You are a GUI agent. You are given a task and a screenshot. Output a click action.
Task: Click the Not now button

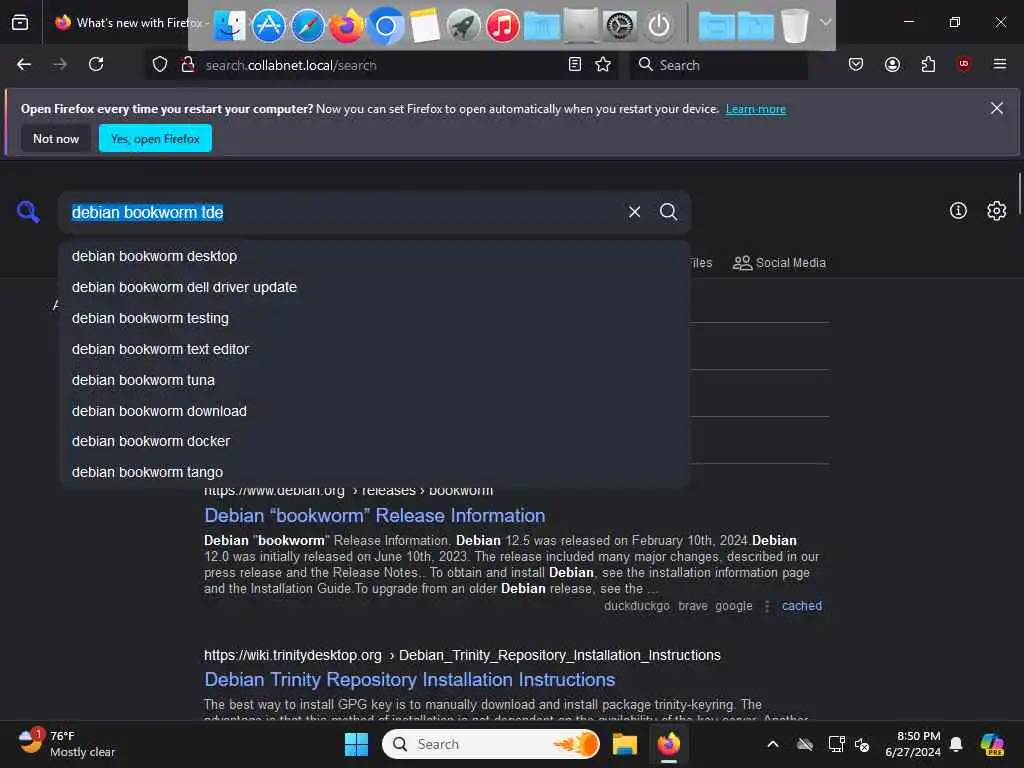click(x=56, y=138)
